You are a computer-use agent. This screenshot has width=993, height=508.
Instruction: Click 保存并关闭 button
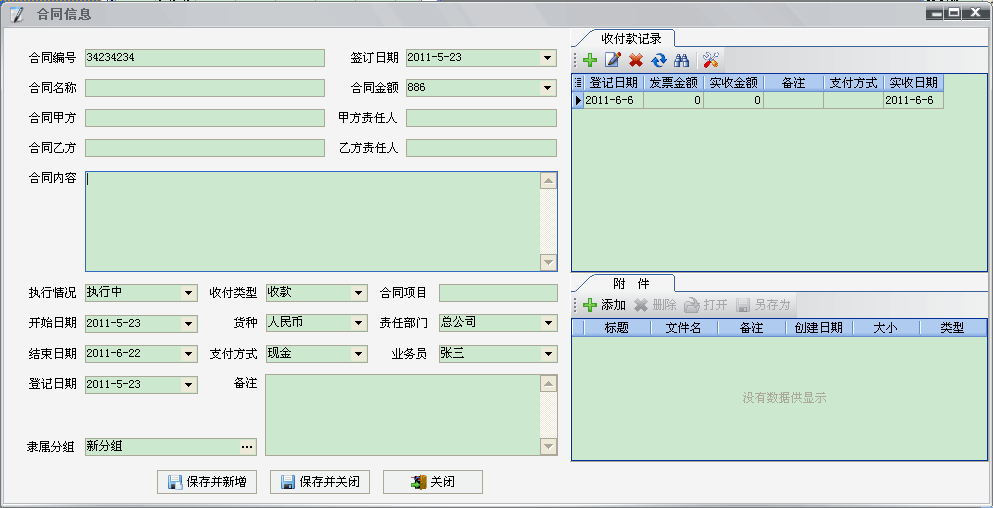[x=320, y=482]
